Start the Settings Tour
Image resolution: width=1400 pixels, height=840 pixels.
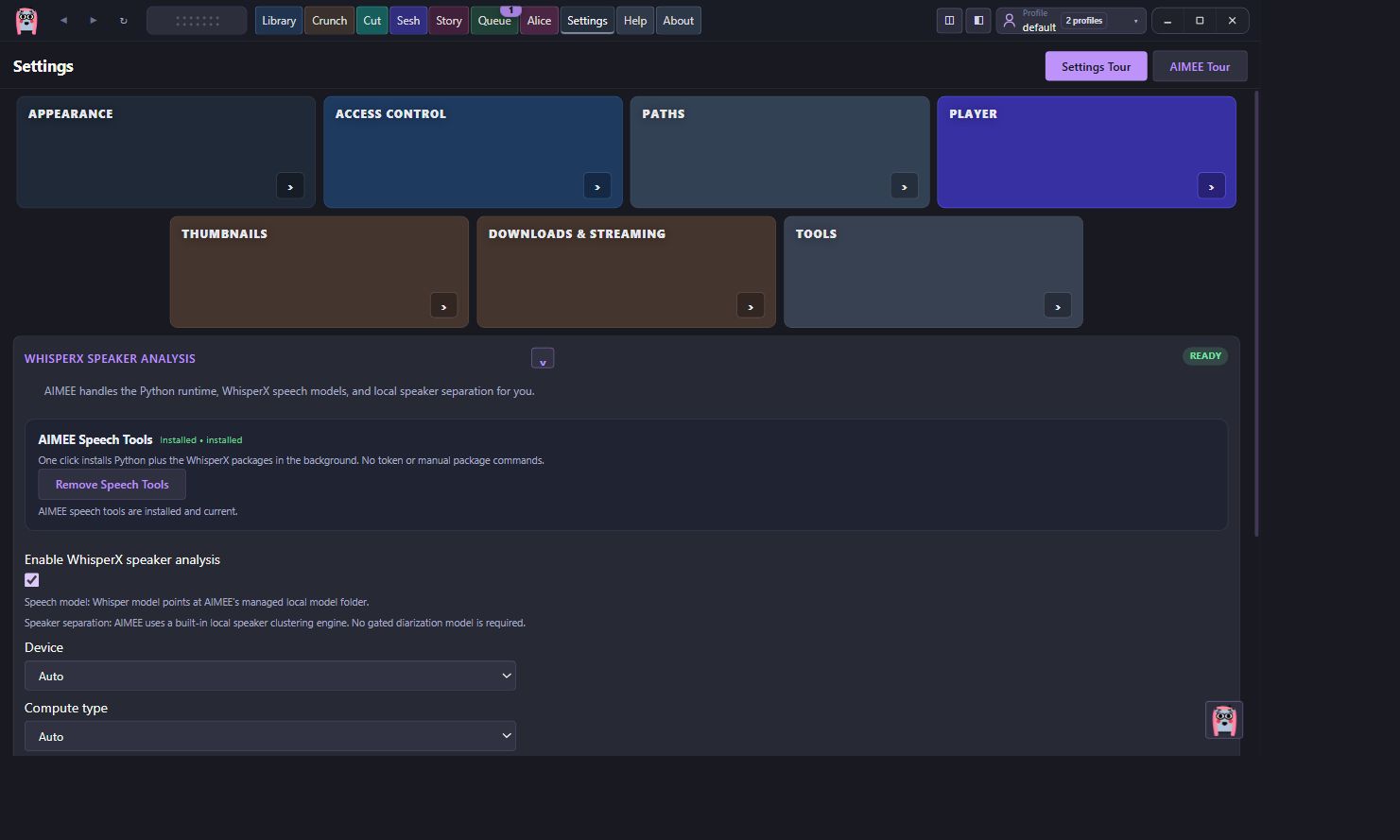(x=1096, y=66)
